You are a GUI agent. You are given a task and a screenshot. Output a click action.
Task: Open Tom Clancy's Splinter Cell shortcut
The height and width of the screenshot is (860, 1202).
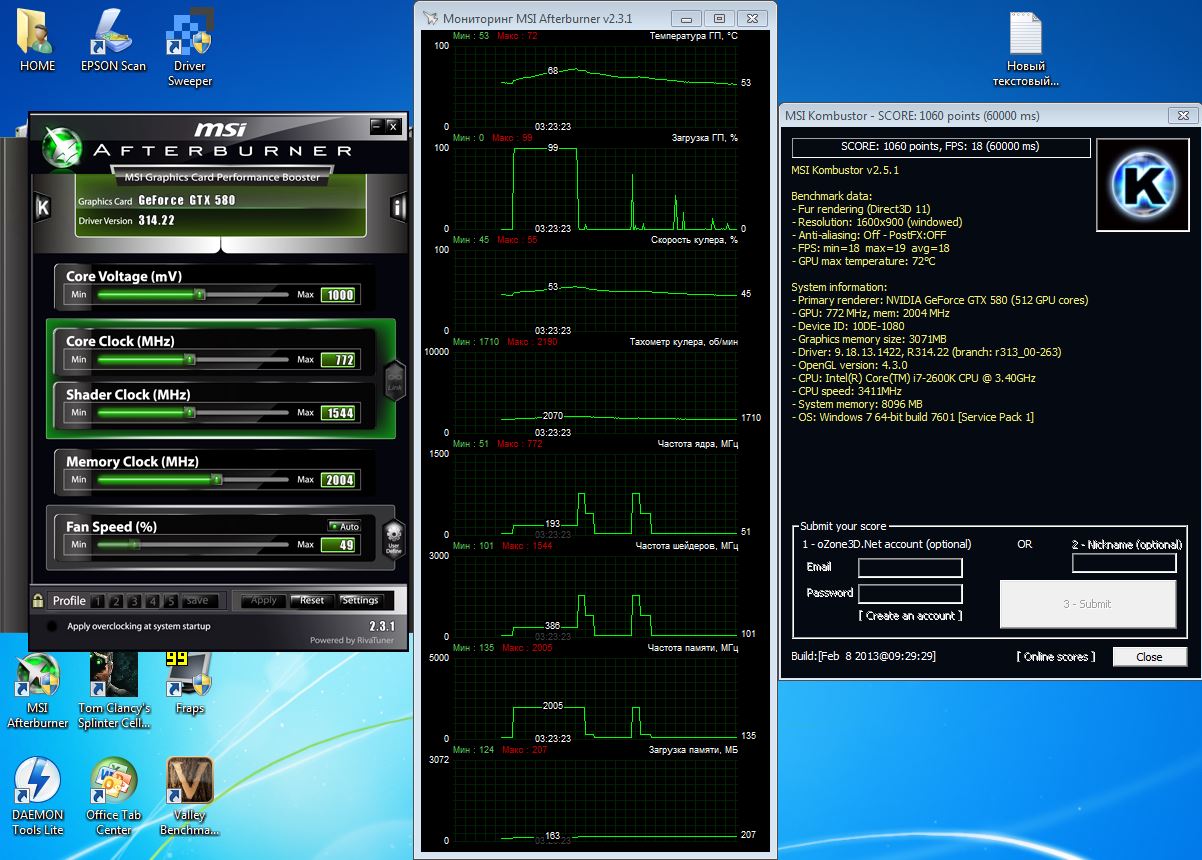pyautogui.click(x=114, y=691)
